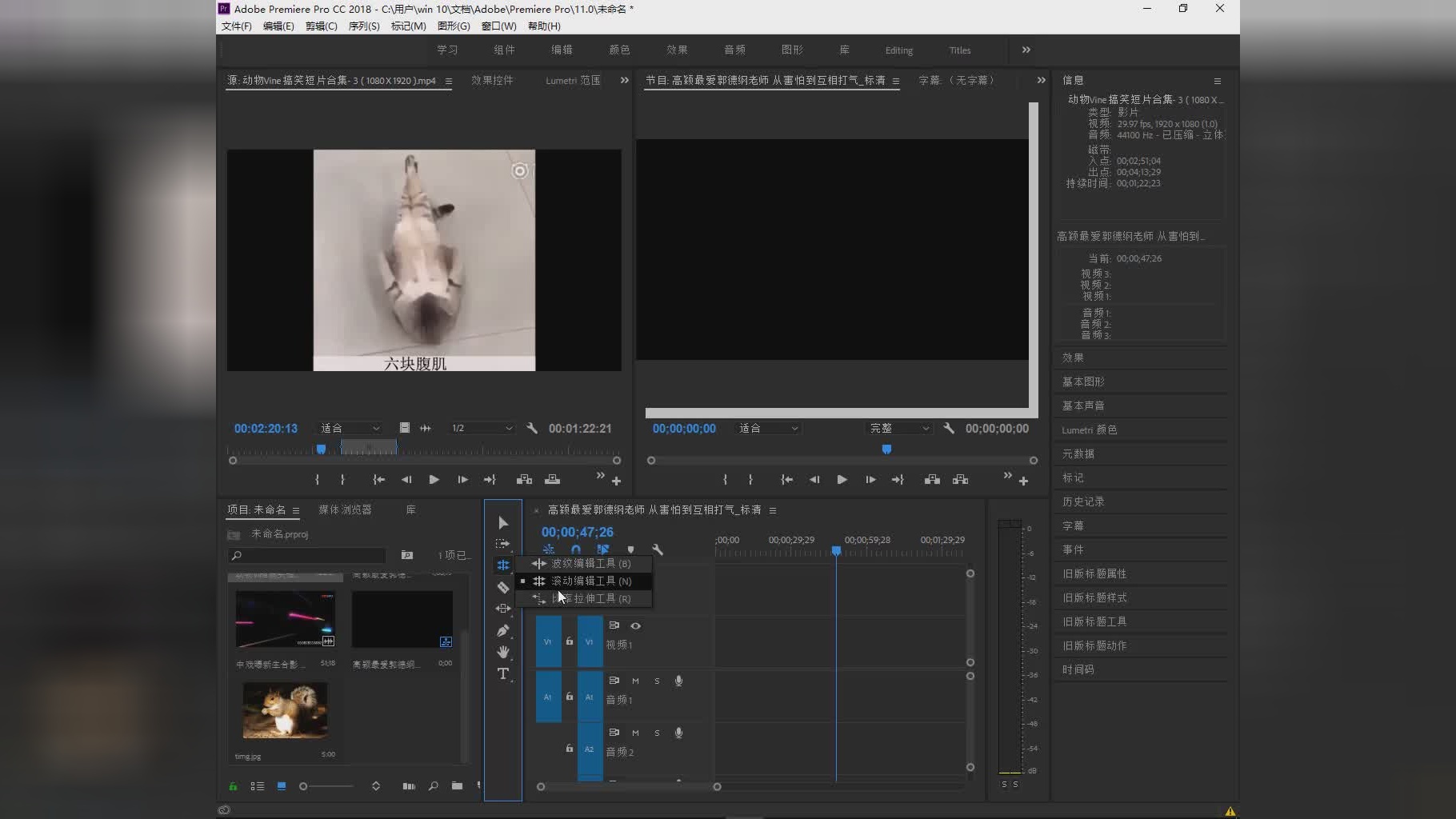
Task: Open program monitor button editor plus
Action: point(1023,481)
